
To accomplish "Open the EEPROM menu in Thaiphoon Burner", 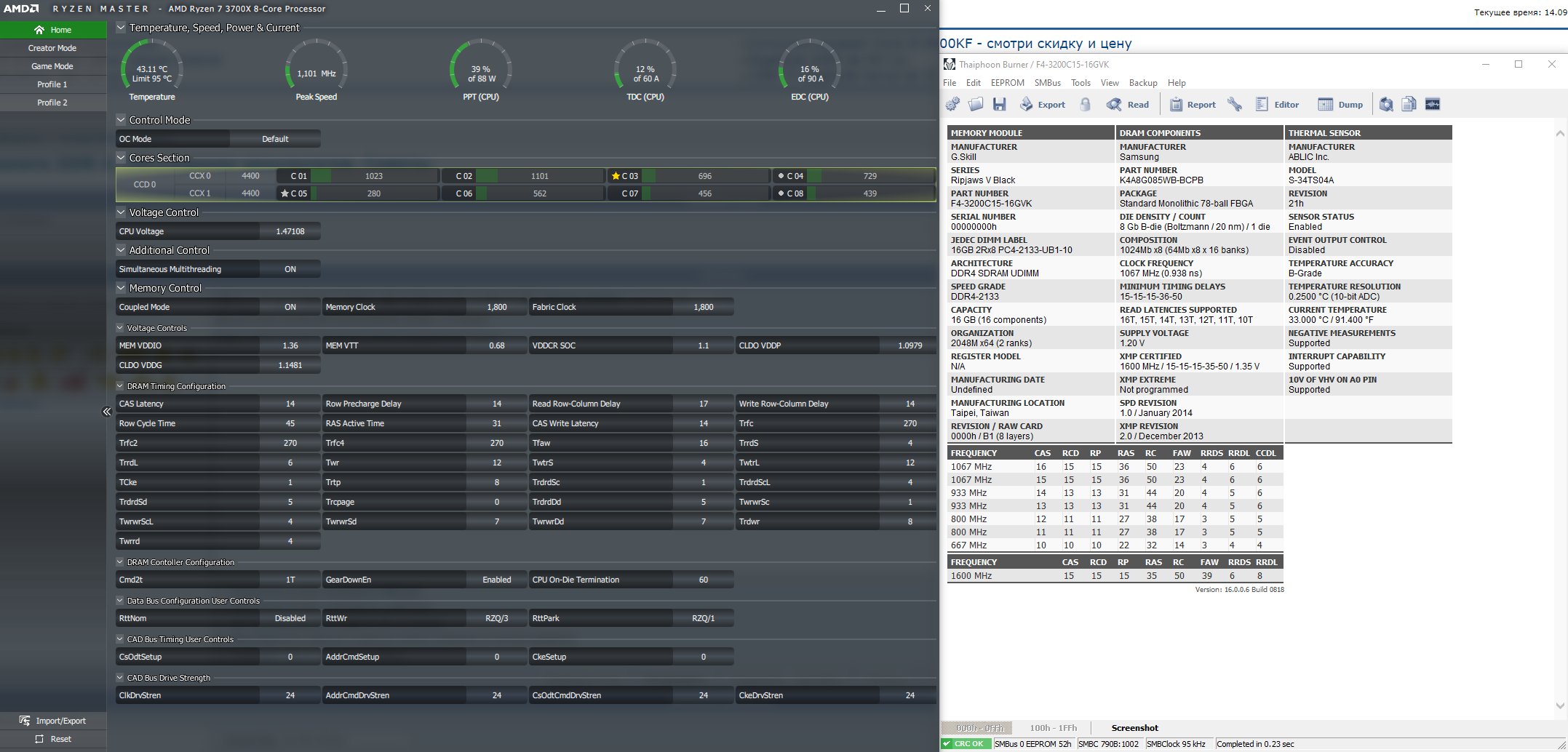I will (1007, 83).
